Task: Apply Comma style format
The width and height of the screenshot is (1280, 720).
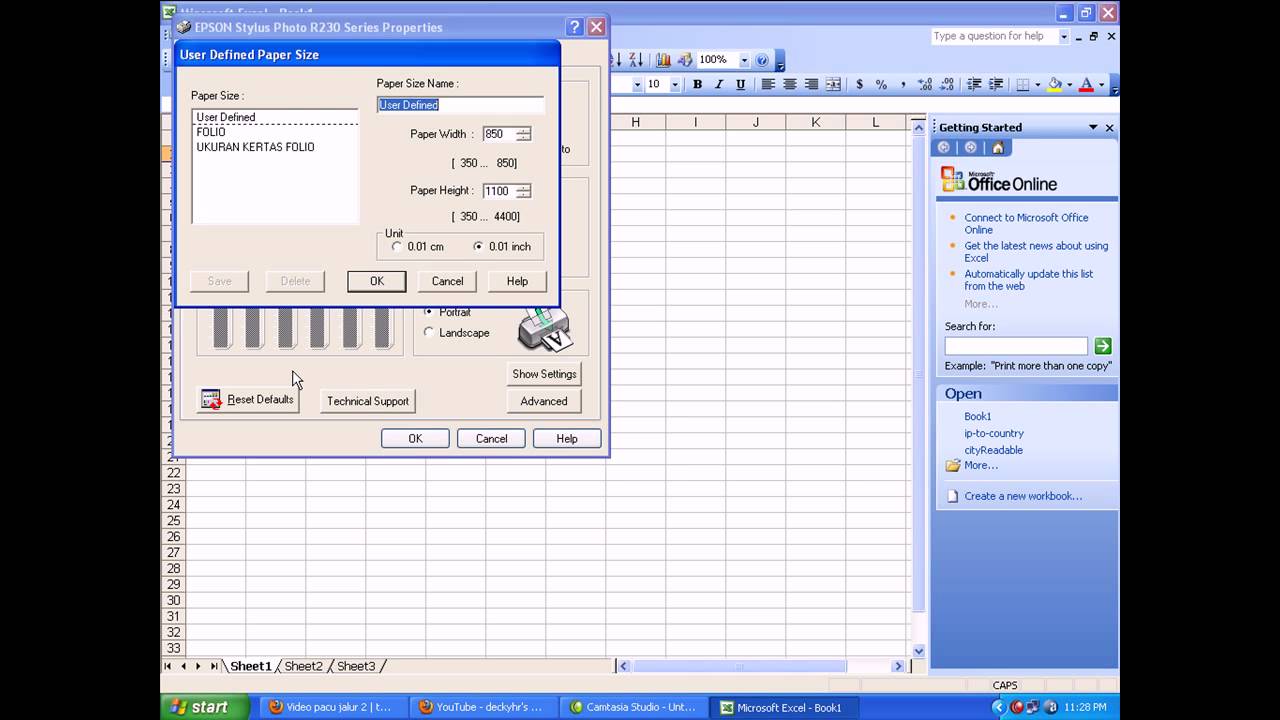Action: [903, 85]
